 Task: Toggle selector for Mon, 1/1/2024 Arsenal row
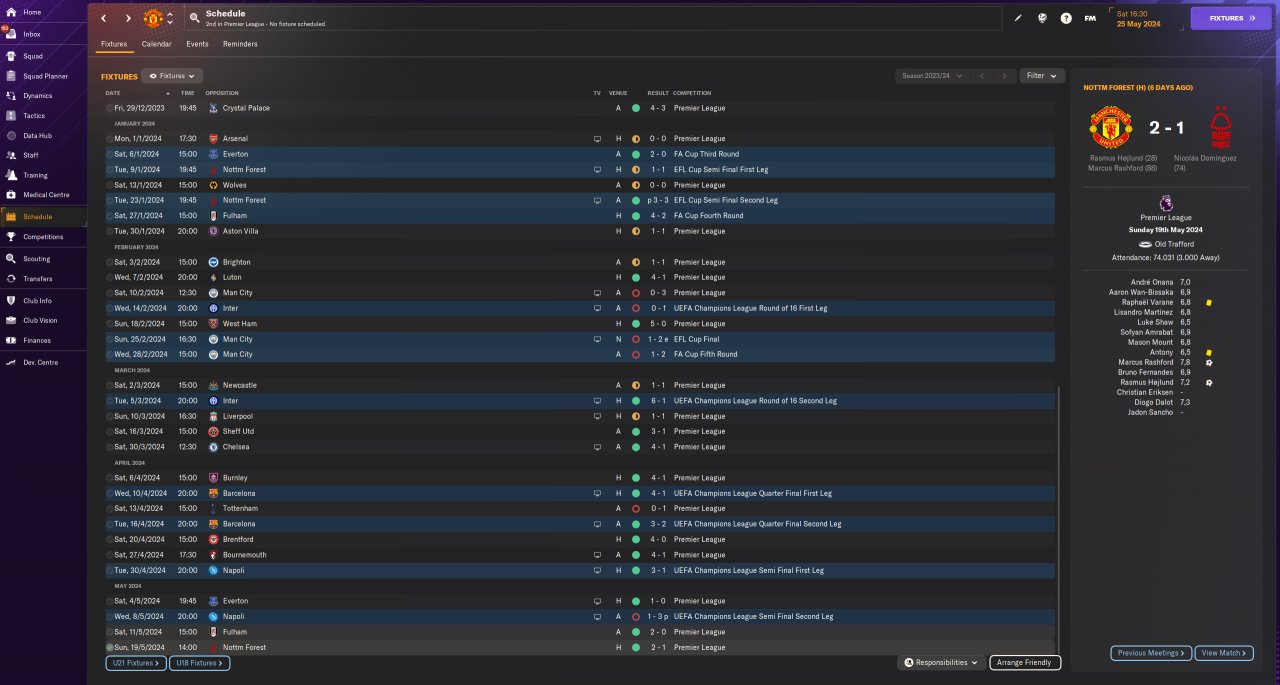[109, 139]
